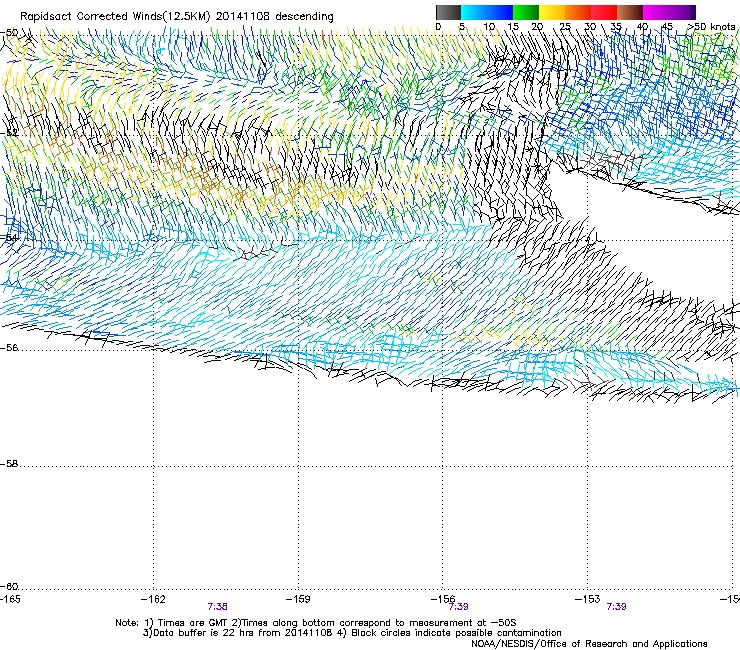Click the magenta 40-45 knots legend swatch
The image size is (740, 650).
[x=656, y=12]
